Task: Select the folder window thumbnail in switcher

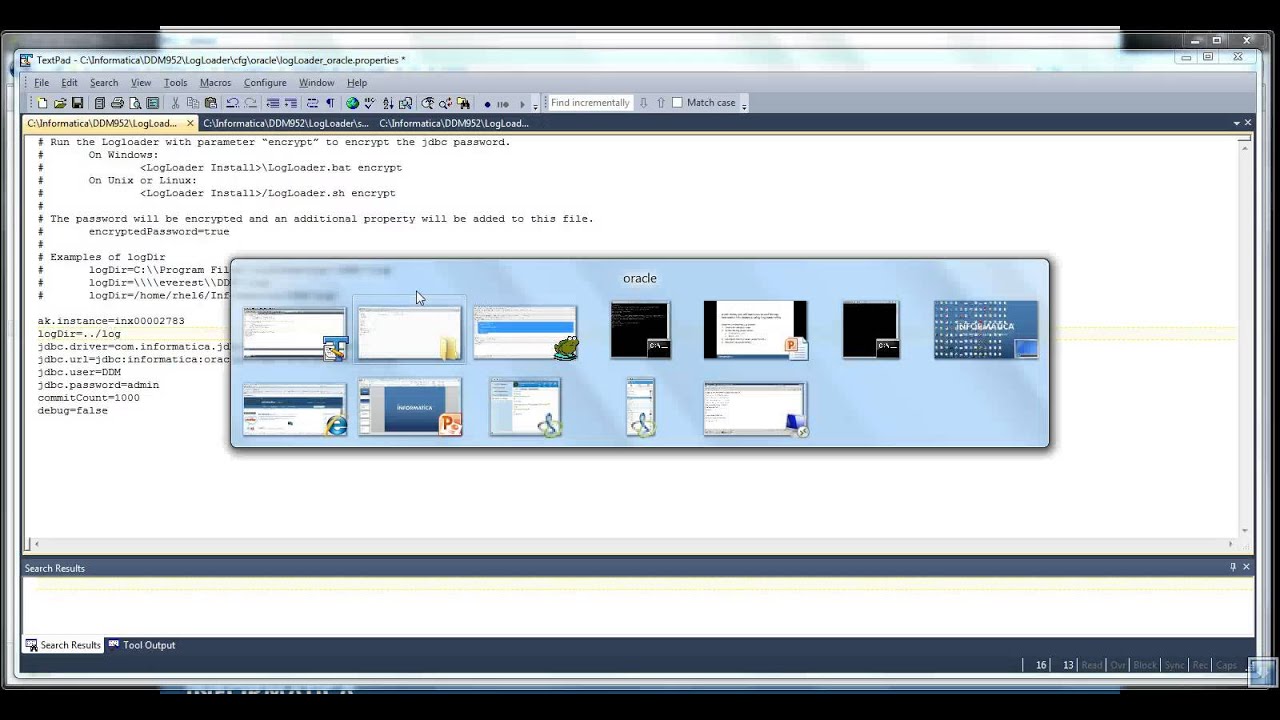Action: (x=409, y=332)
